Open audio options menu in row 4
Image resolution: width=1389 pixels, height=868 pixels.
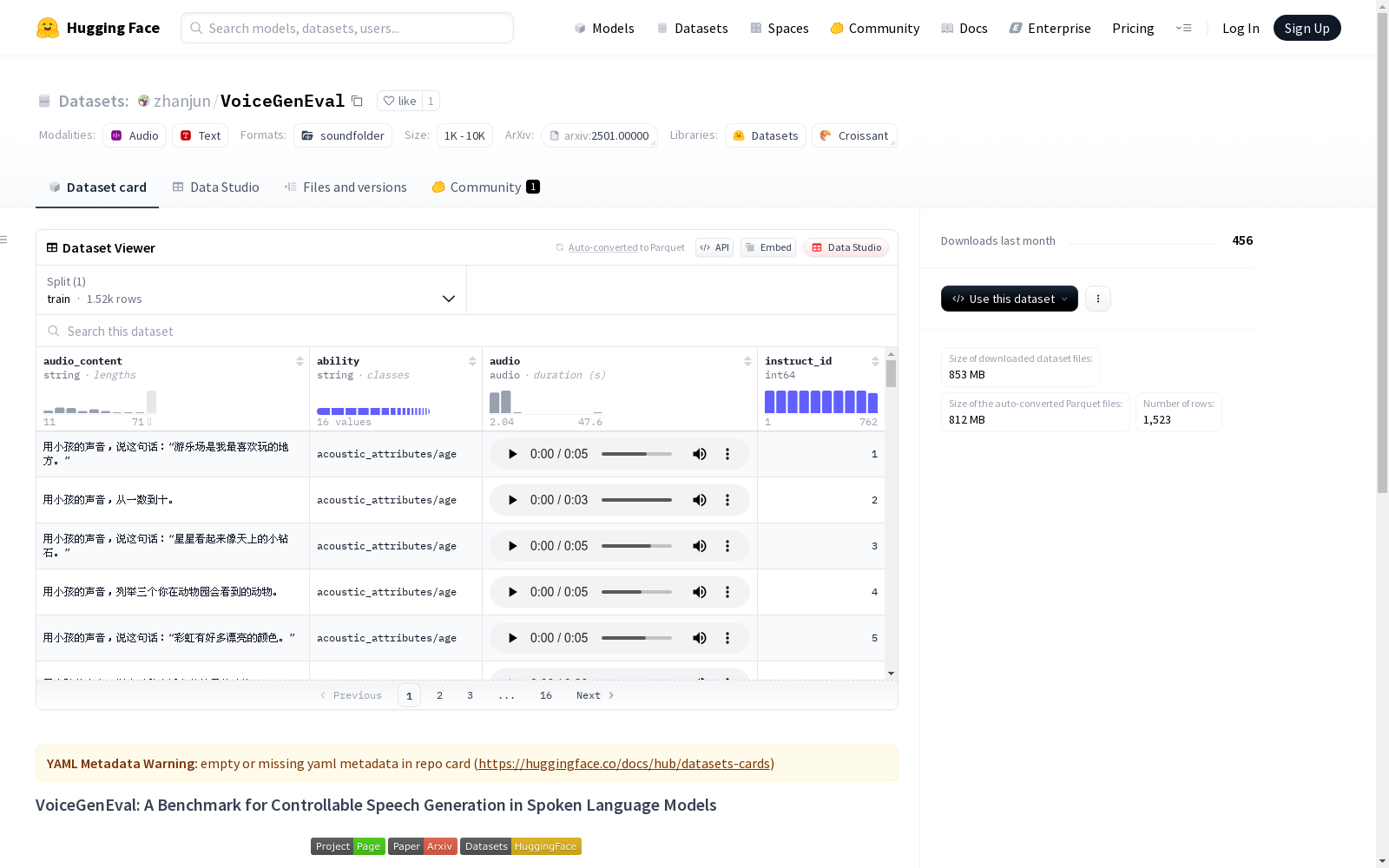(x=727, y=592)
